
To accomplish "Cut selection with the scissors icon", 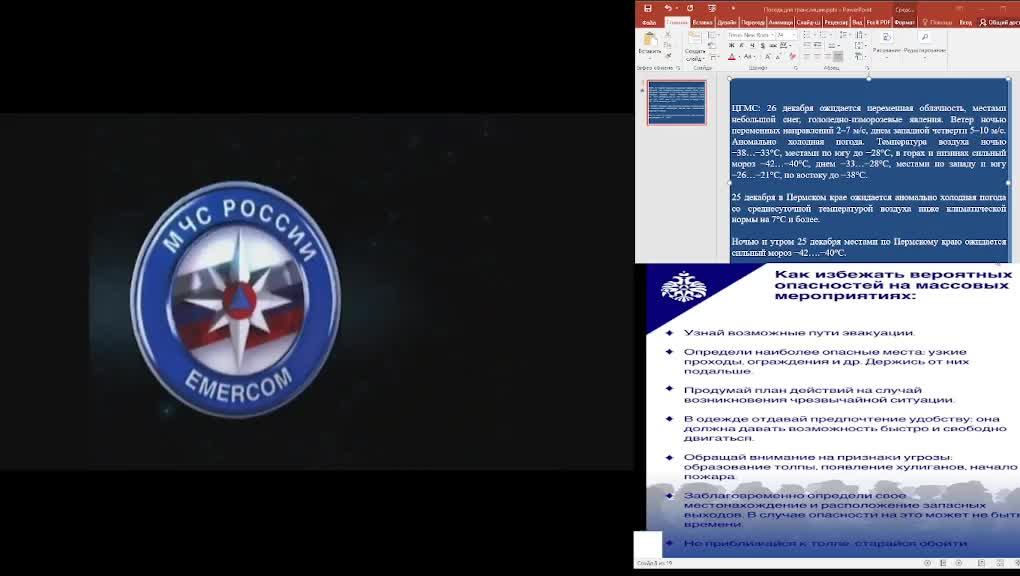I will tap(667, 34).
